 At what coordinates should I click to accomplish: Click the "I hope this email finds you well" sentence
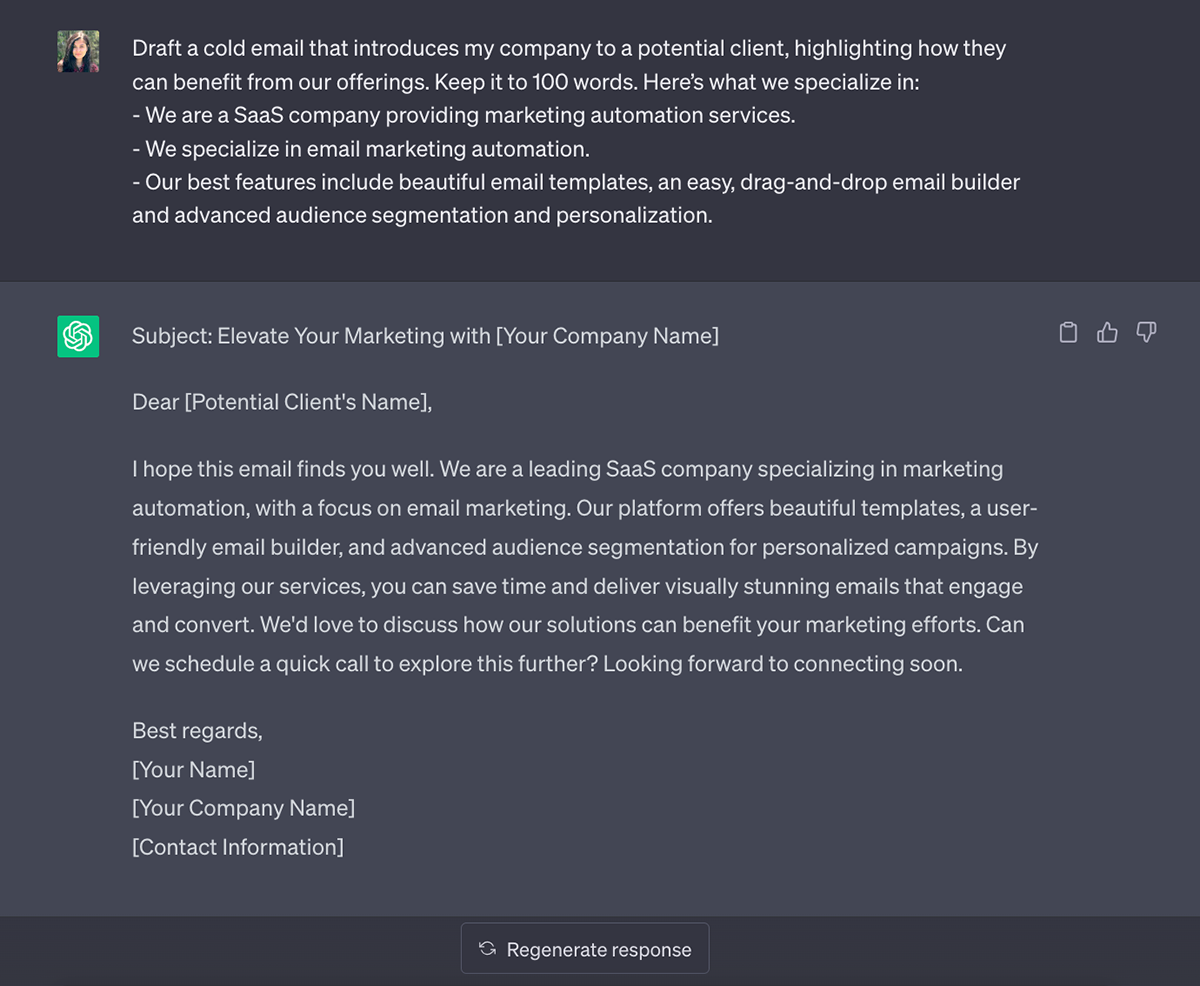284,469
